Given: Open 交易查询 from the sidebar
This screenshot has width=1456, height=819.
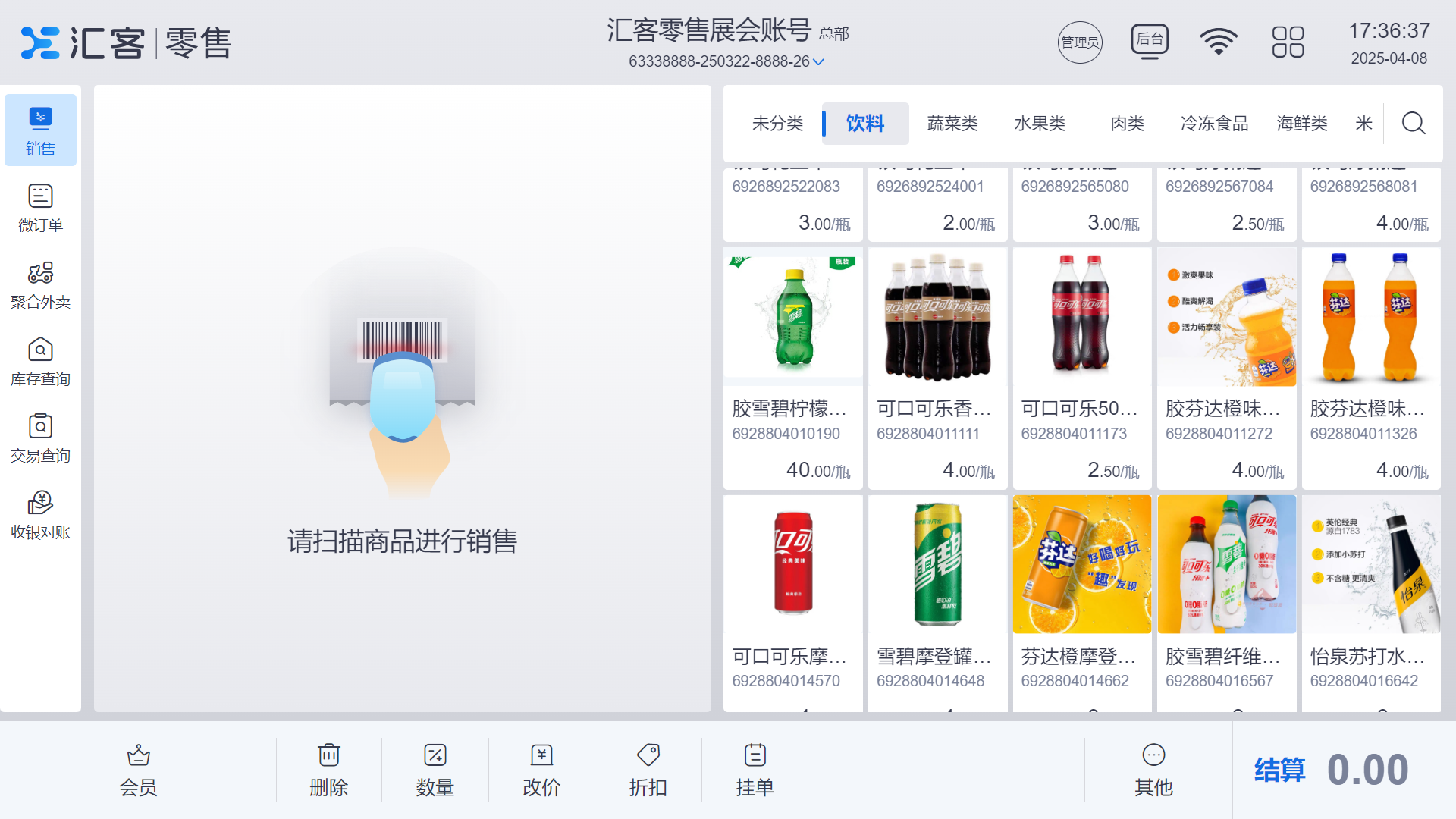Looking at the screenshot, I should pos(40,438).
